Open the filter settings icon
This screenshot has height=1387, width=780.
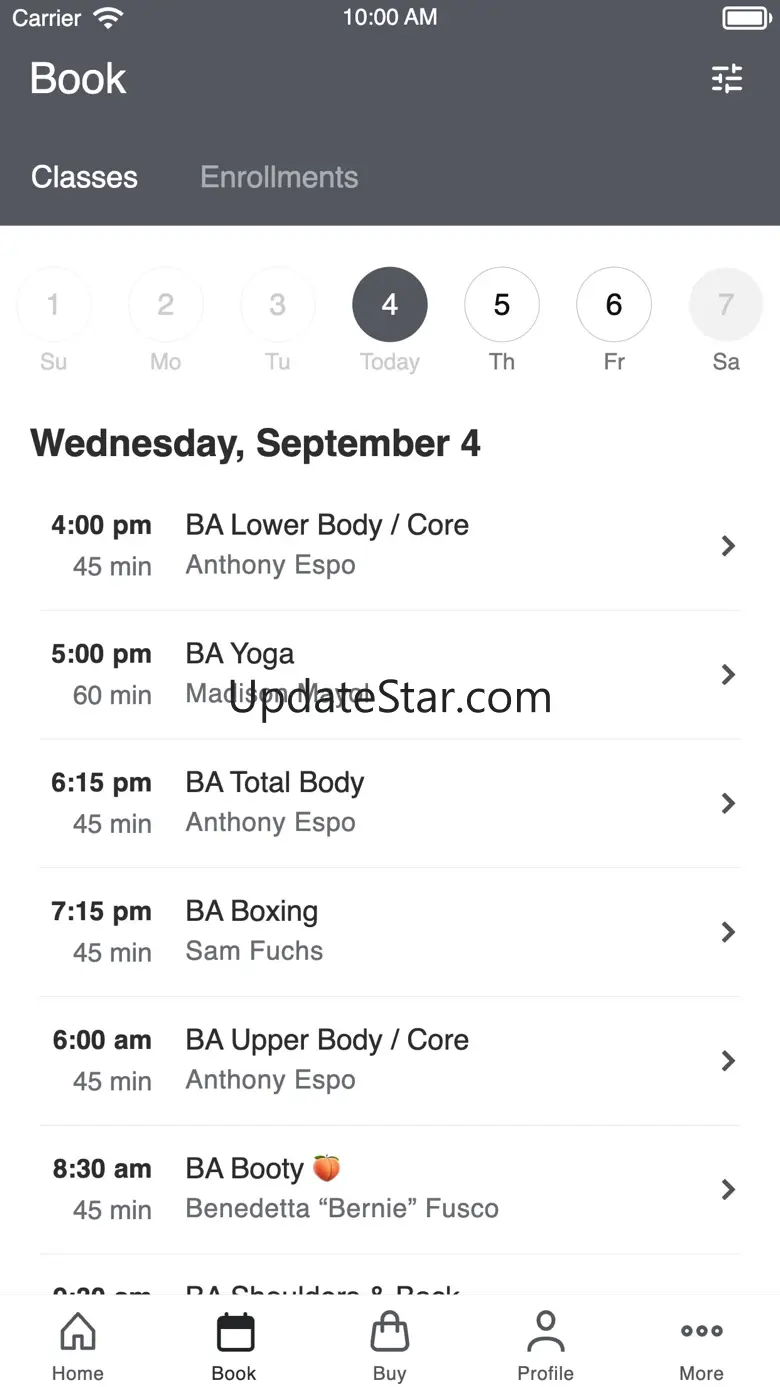pos(727,78)
